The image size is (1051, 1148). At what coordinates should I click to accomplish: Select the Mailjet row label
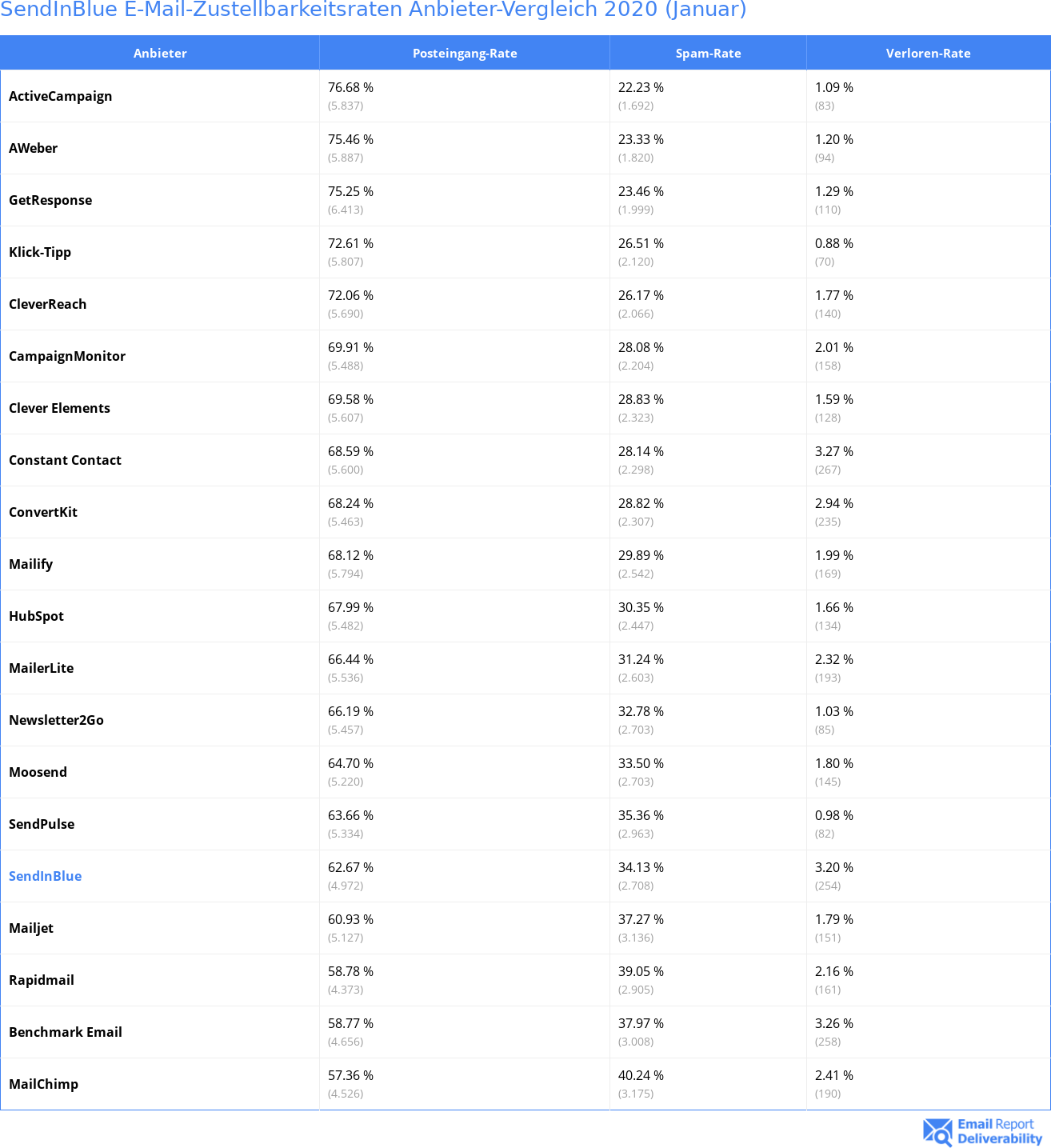[31, 928]
